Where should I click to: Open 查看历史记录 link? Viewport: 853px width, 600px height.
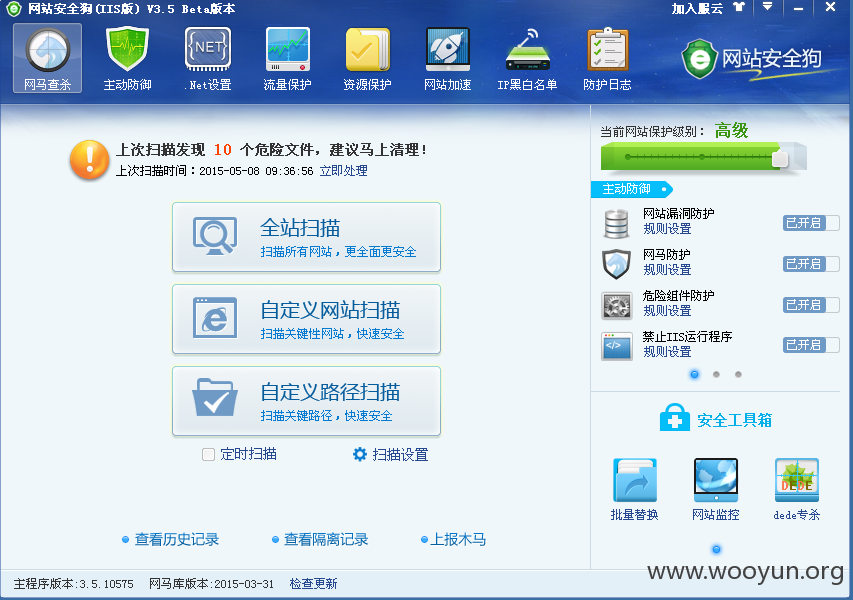(177, 539)
